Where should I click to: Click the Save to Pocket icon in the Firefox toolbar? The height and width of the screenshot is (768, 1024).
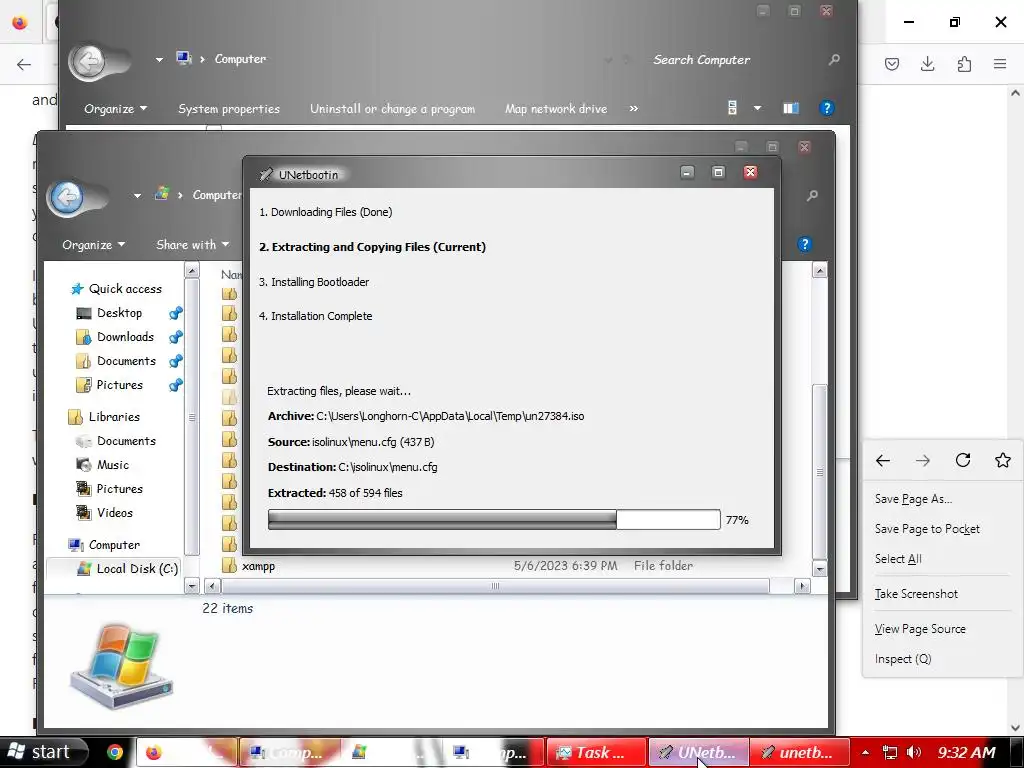point(891,64)
